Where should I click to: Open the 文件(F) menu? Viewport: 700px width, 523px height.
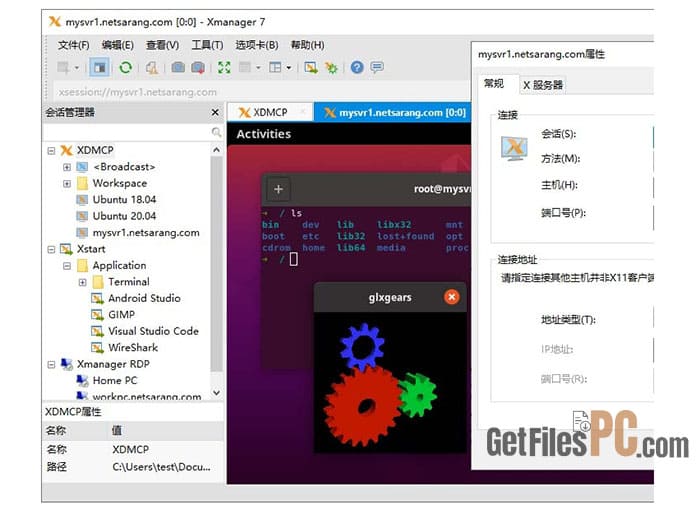(74, 45)
